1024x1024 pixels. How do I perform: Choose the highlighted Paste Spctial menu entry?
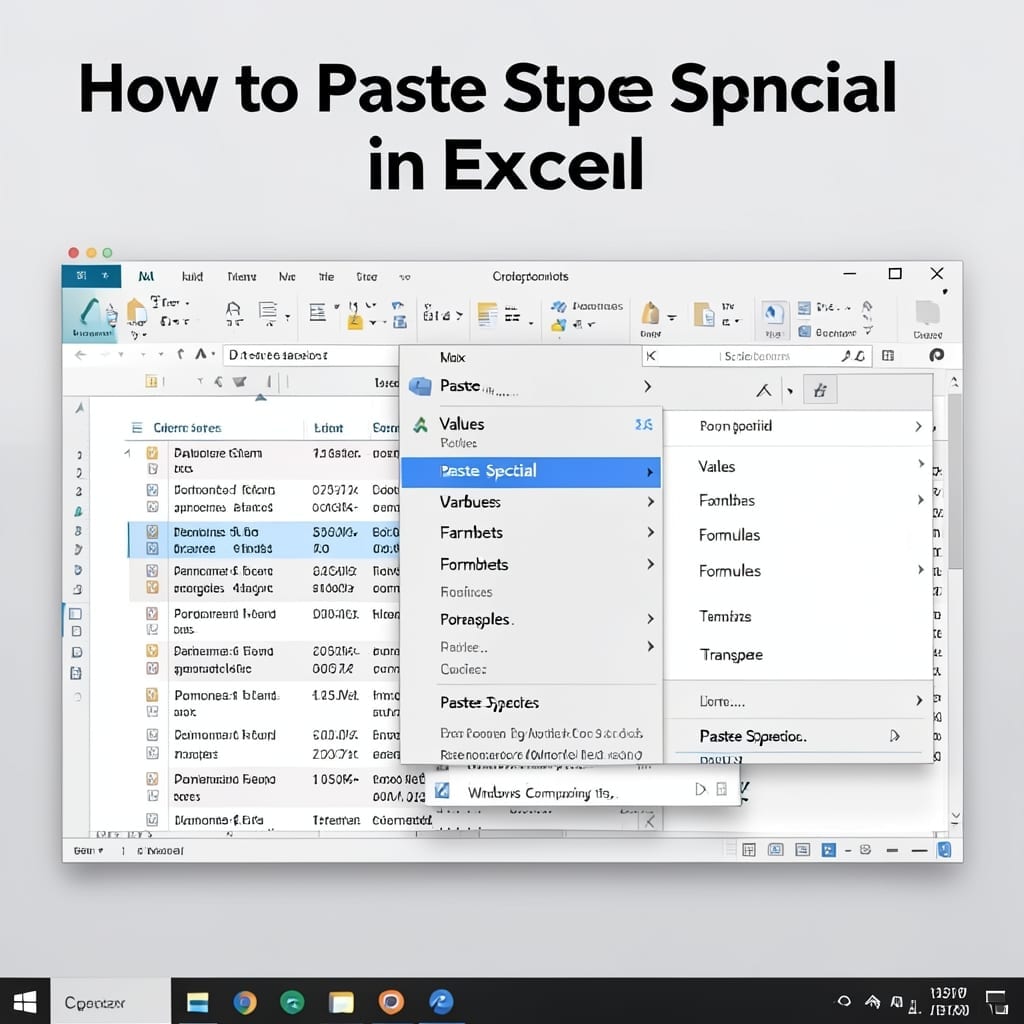(x=531, y=472)
